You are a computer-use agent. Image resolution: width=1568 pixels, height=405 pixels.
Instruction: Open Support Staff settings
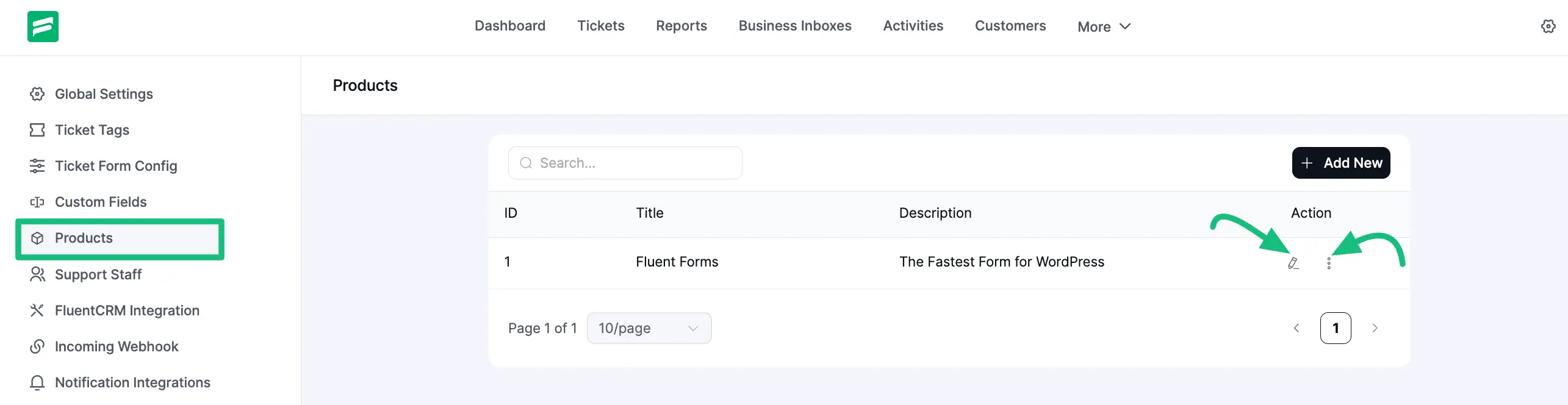point(98,274)
